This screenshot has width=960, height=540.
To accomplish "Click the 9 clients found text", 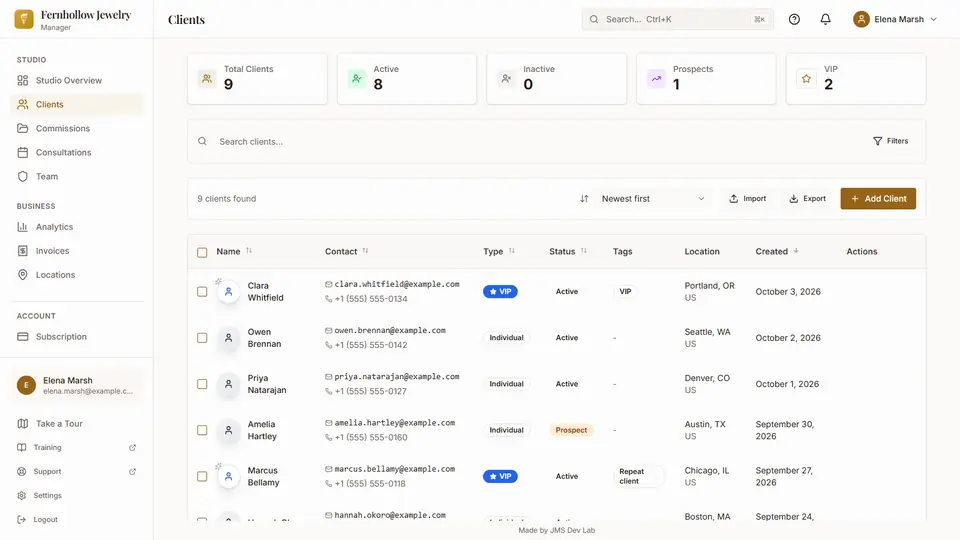I will point(227,198).
